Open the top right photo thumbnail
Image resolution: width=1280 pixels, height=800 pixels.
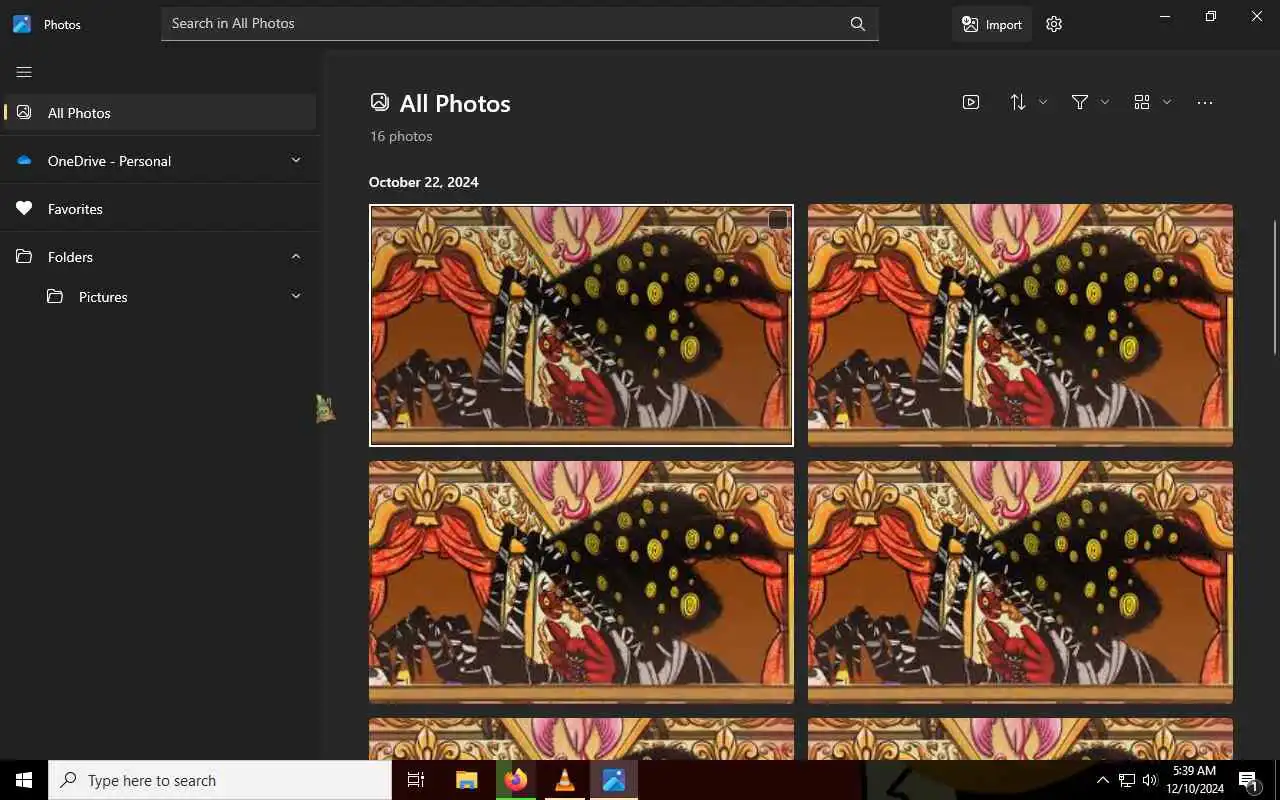coord(1020,325)
